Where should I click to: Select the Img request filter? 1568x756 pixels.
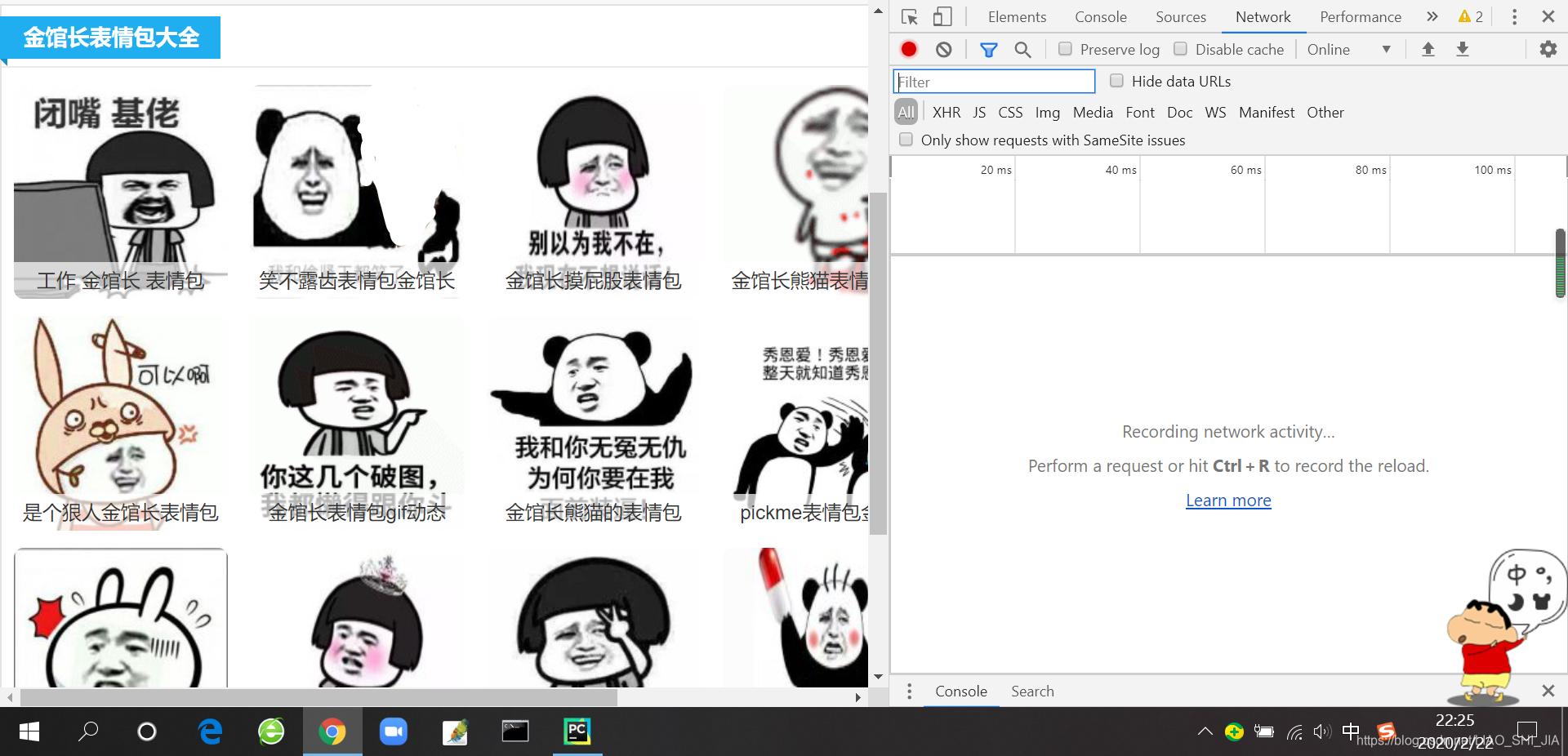click(x=1047, y=112)
